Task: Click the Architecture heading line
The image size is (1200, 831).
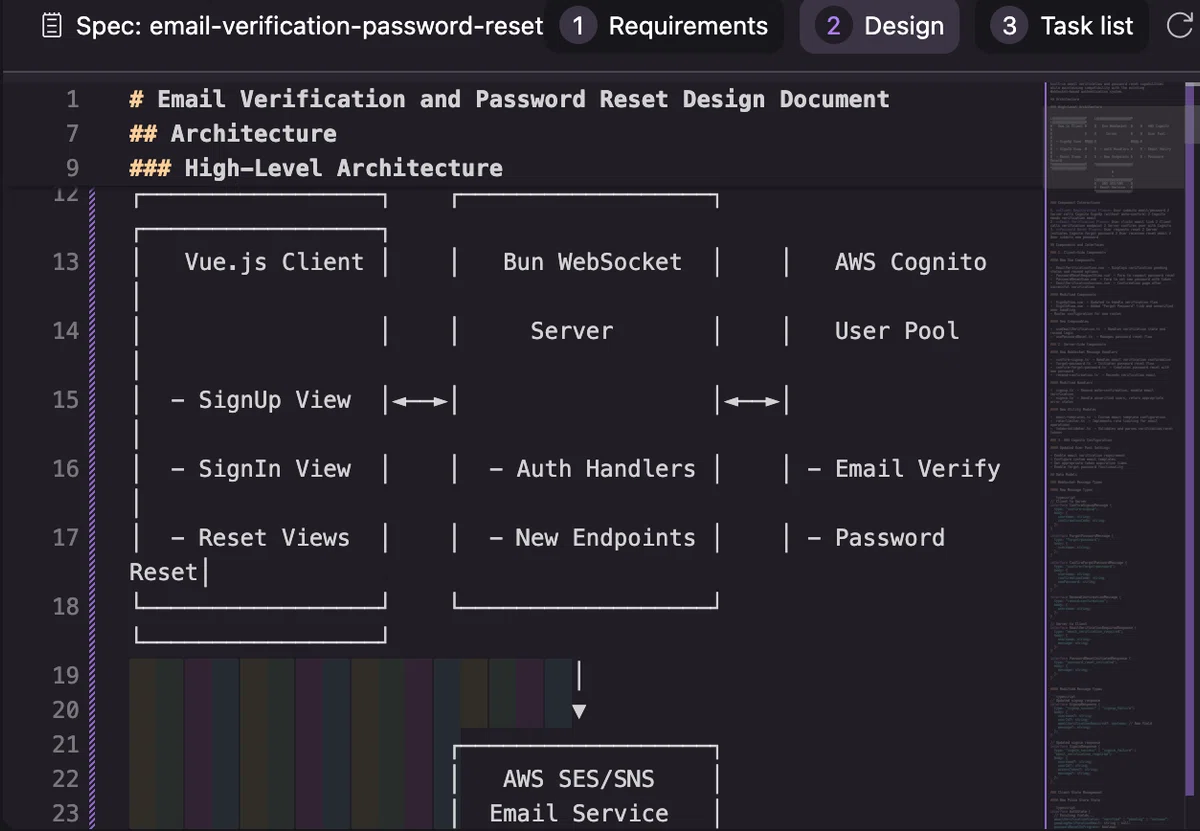Action: (x=233, y=133)
